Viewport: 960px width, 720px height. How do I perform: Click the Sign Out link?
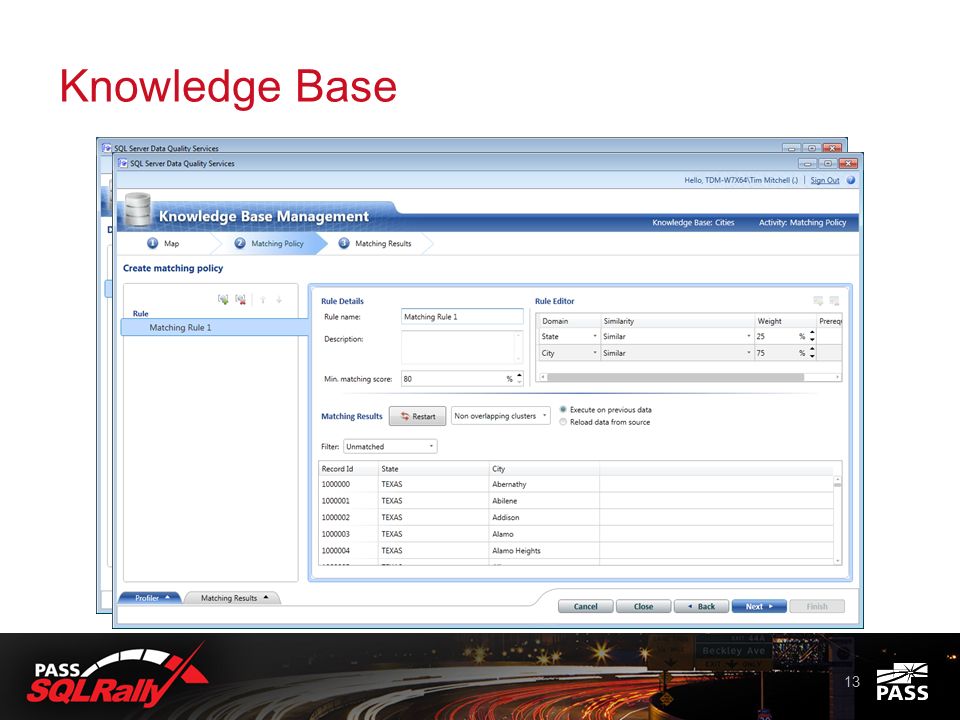point(825,180)
